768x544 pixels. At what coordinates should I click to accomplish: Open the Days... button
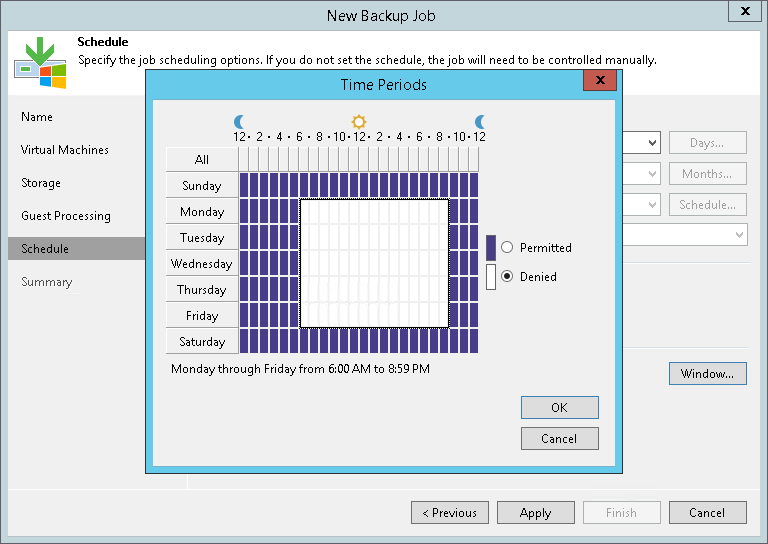[708, 142]
